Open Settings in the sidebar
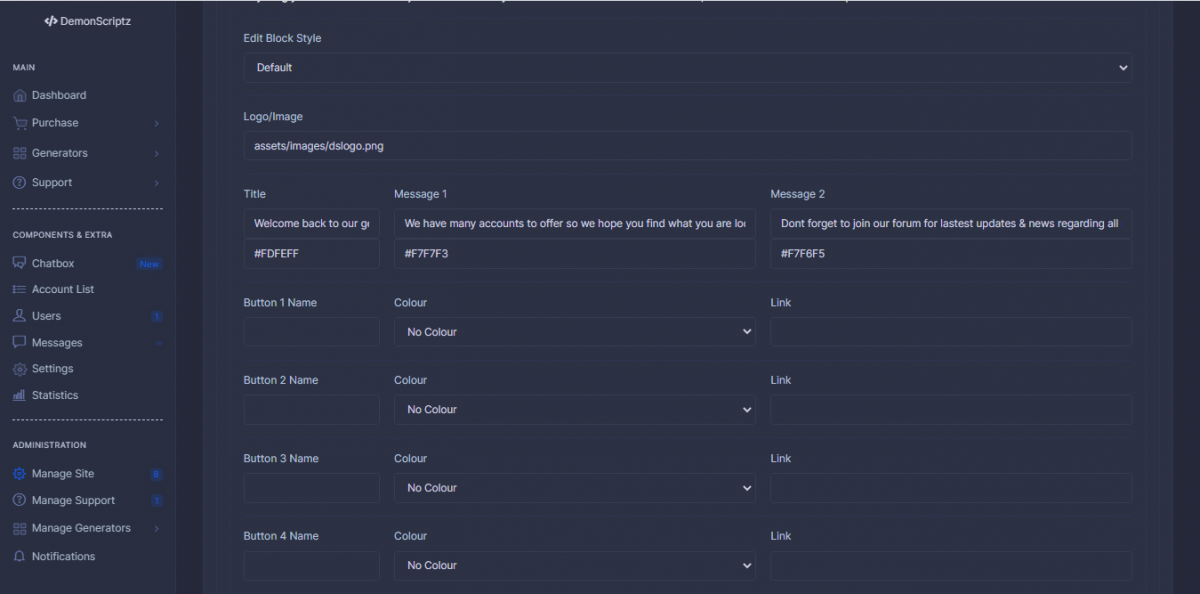 click(52, 369)
